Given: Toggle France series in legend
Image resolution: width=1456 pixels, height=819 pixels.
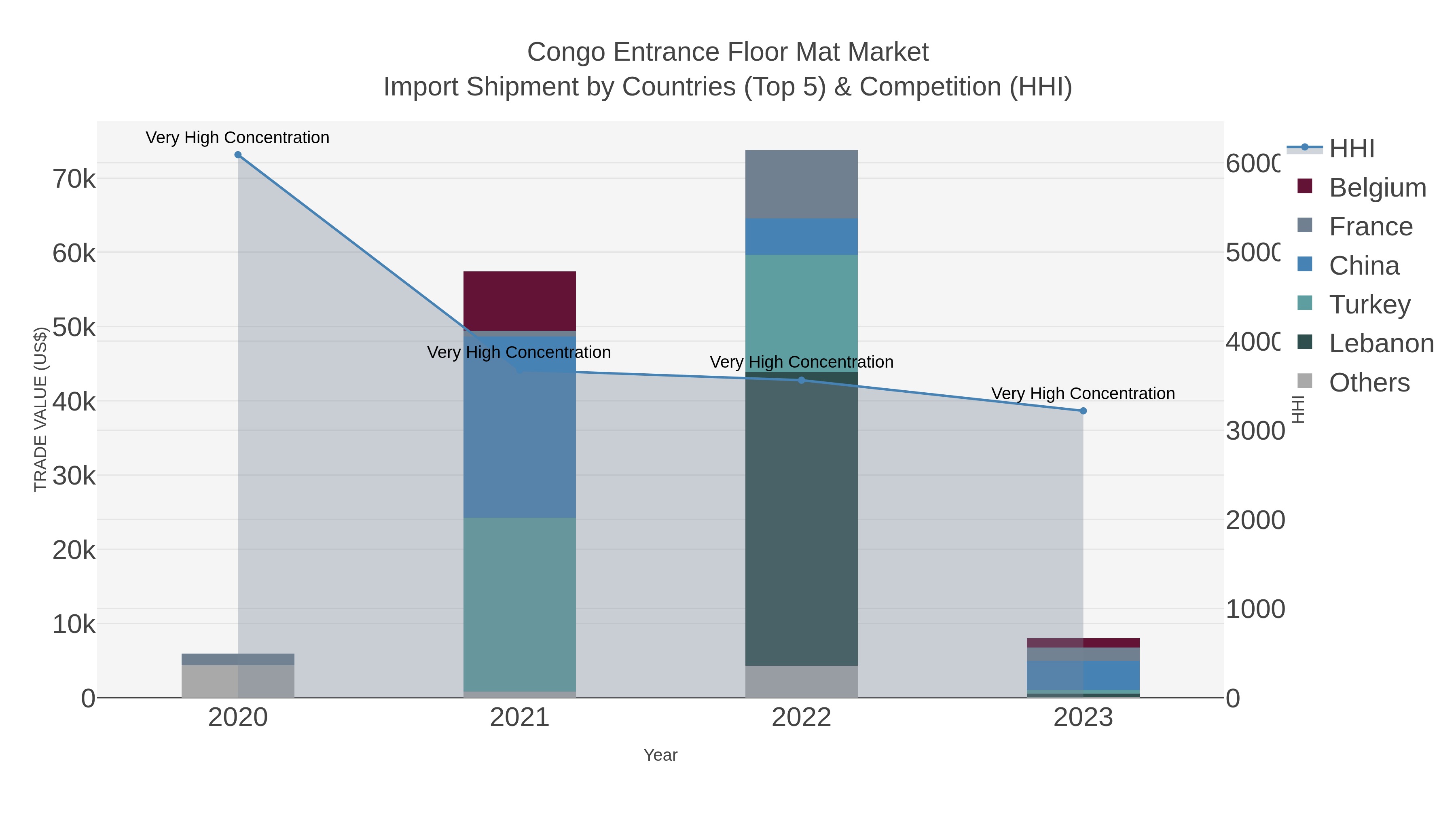Looking at the screenshot, I should [x=1355, y=226].
